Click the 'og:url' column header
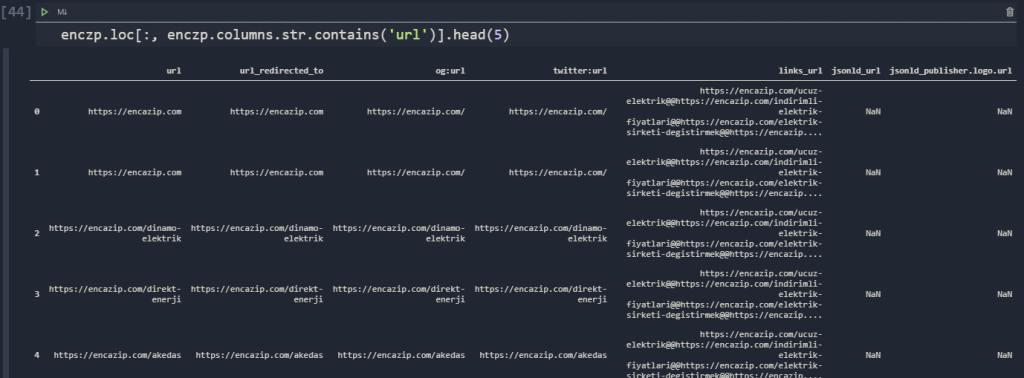 (451, 71)
